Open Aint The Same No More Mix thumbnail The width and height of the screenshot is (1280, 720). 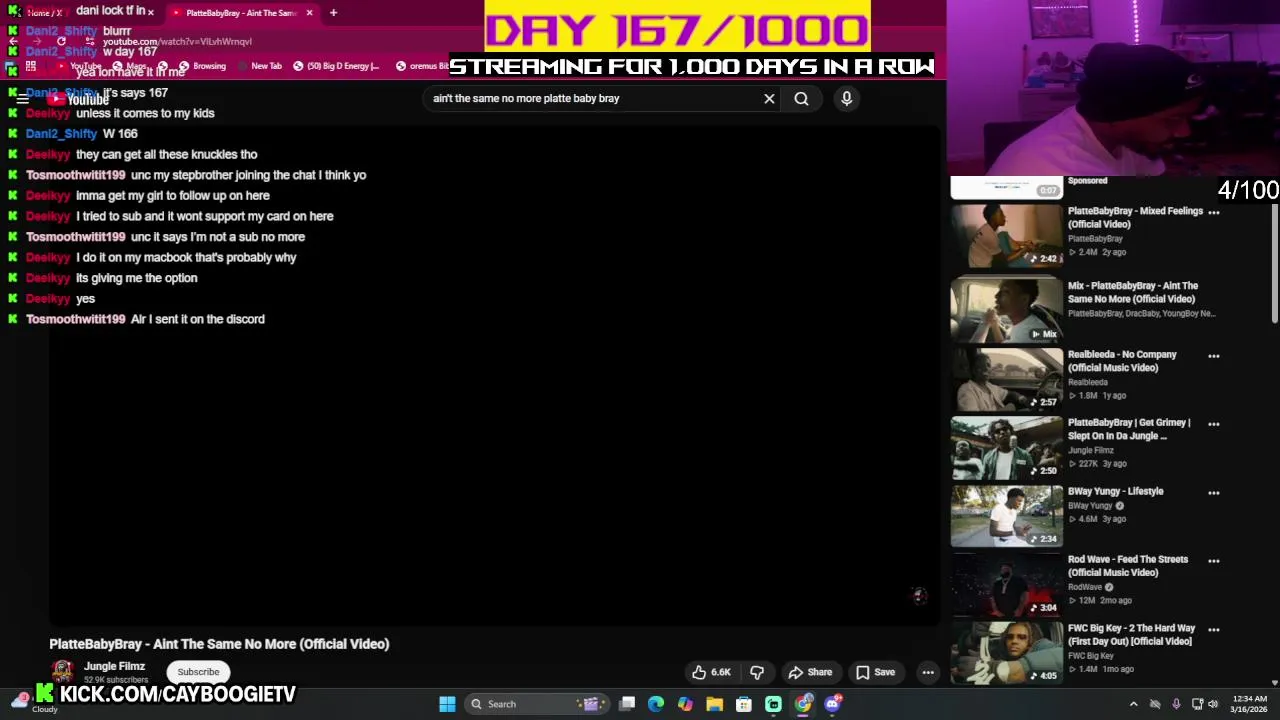click(1006, 311)
